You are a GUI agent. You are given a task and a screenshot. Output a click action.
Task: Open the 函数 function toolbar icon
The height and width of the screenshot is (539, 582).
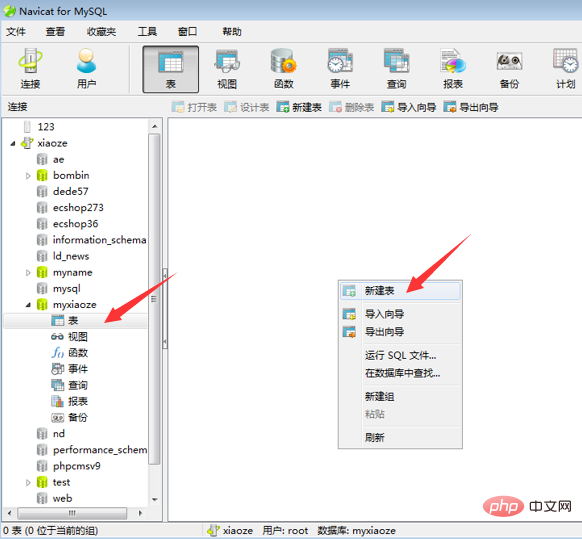(284, 69)
